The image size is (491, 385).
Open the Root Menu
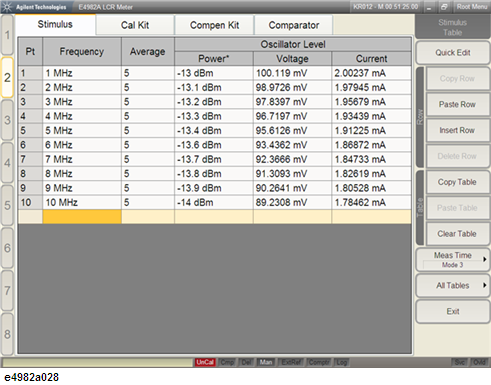click(x=472, y=7)
